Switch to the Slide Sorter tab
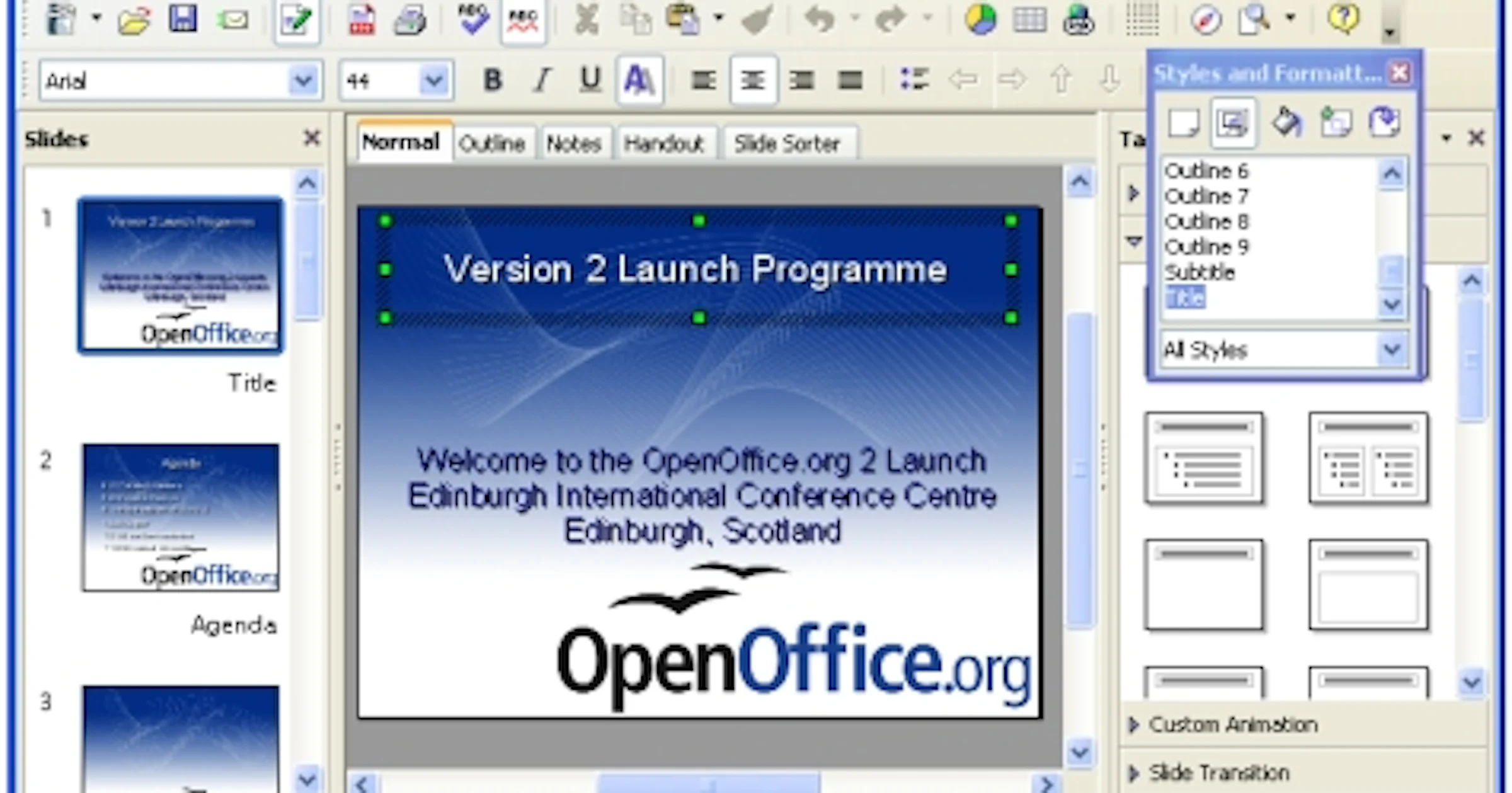 (x=789, y=144)
